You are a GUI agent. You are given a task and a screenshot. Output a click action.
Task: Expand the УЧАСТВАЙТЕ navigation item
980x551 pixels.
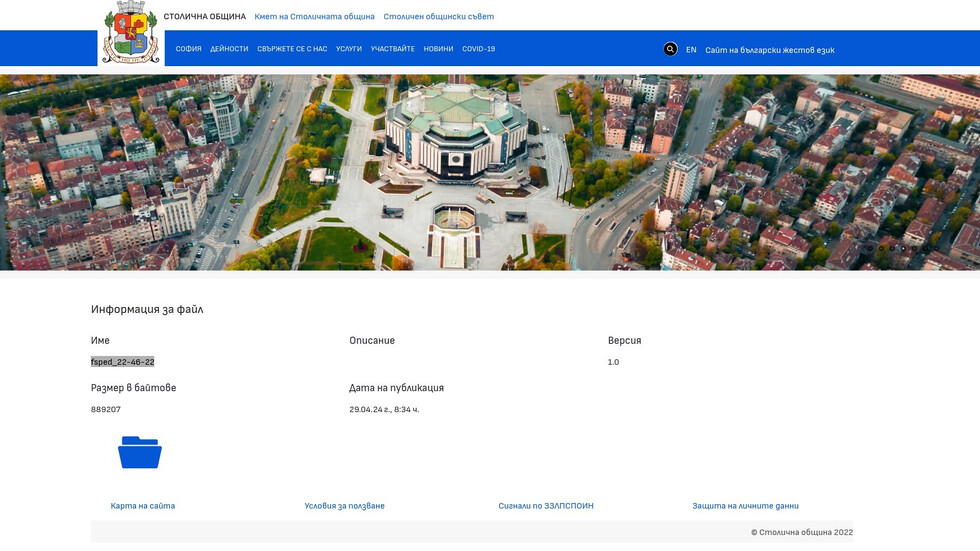(x=392, y=49)
